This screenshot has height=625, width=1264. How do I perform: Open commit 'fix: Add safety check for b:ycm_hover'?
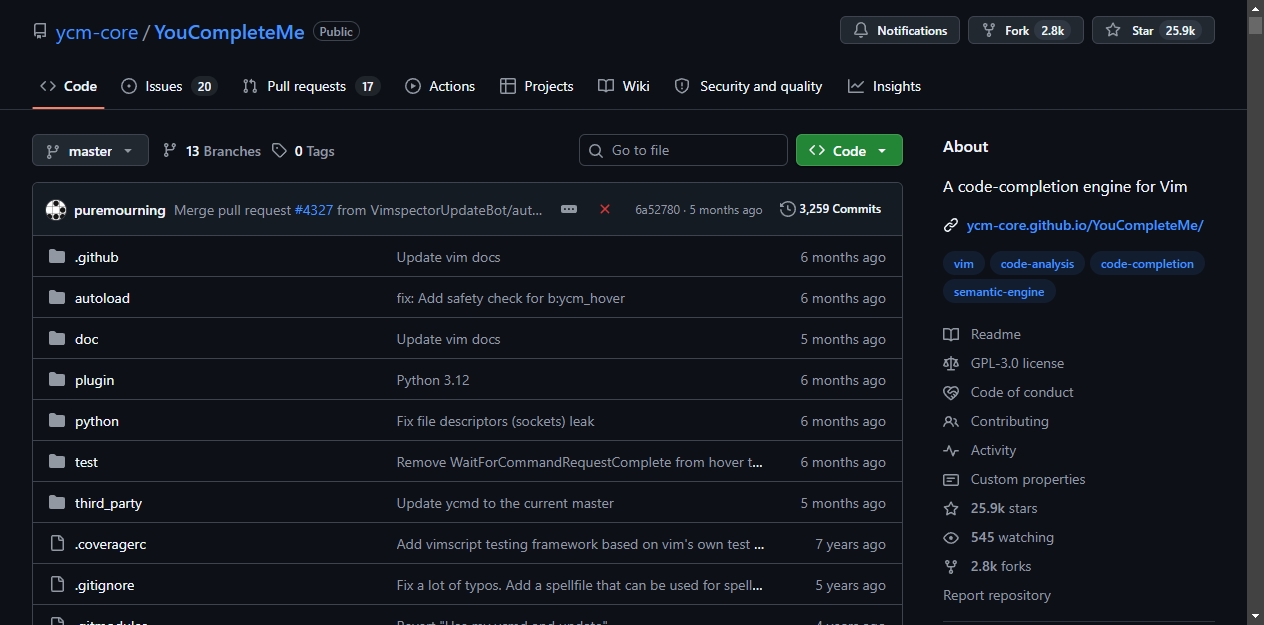tap(511, 298)
